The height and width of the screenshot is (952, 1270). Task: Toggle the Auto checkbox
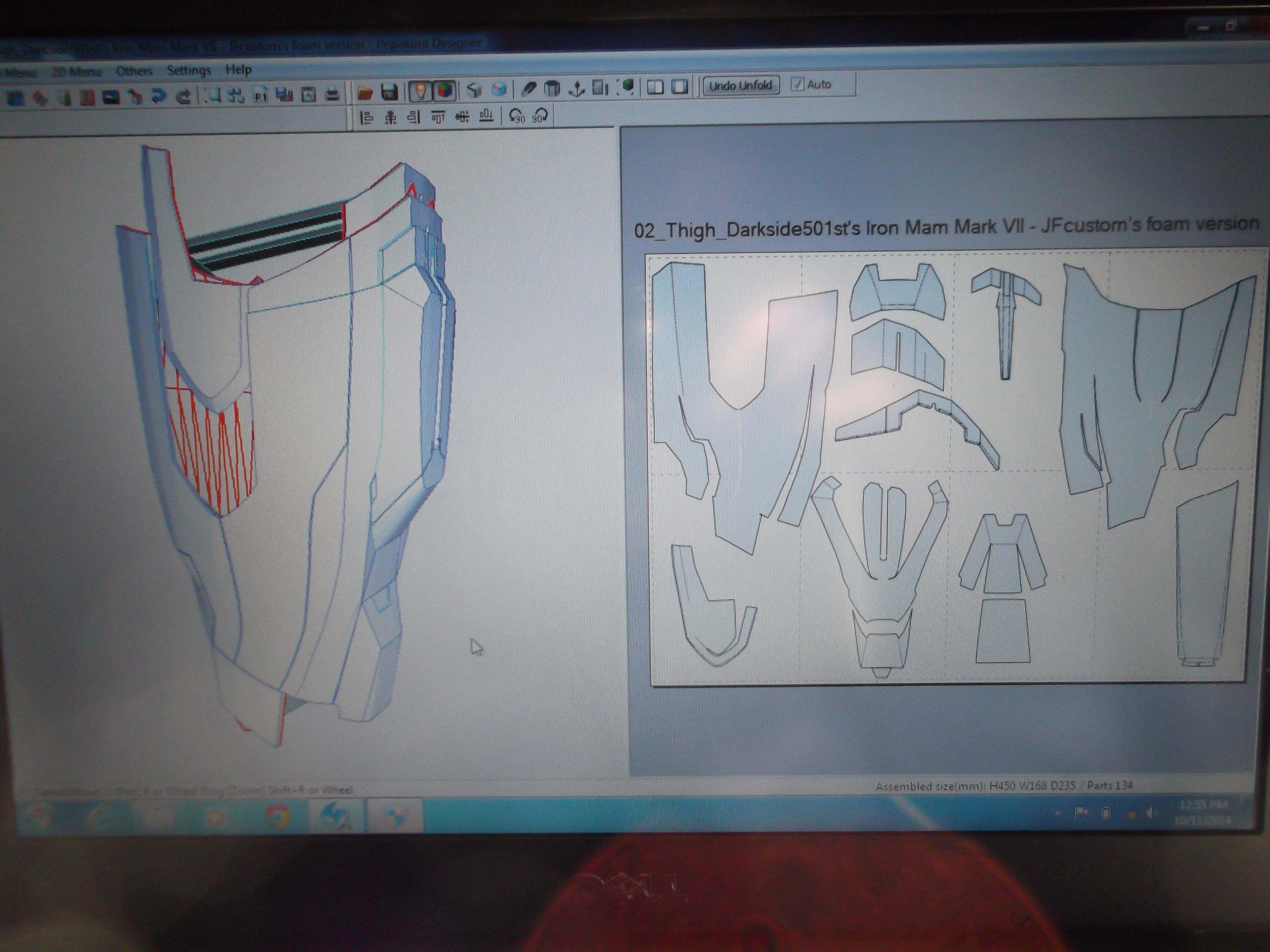798,84
